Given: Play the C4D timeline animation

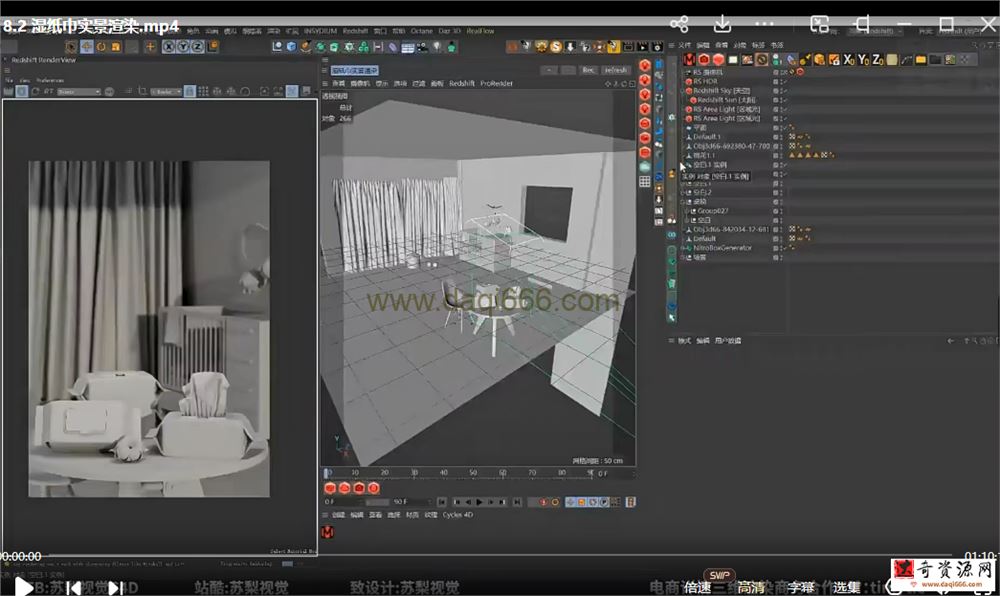Looking at the screenshot, I should tap(480, 502).
